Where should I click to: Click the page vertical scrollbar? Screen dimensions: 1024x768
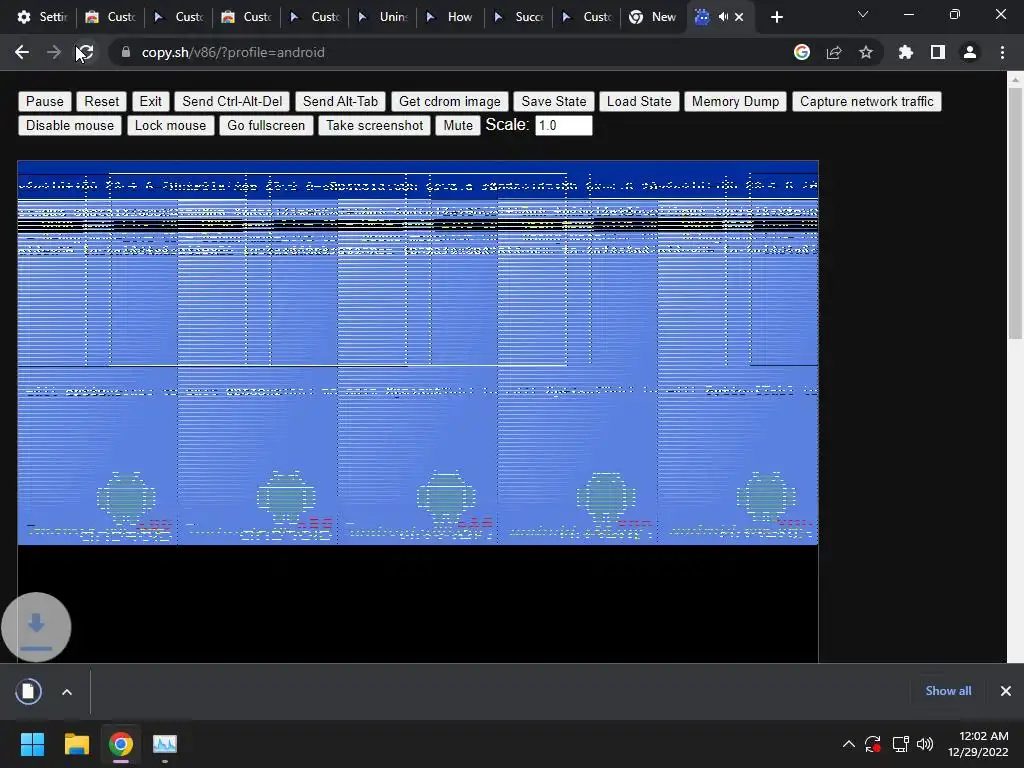coord(1015,213)
